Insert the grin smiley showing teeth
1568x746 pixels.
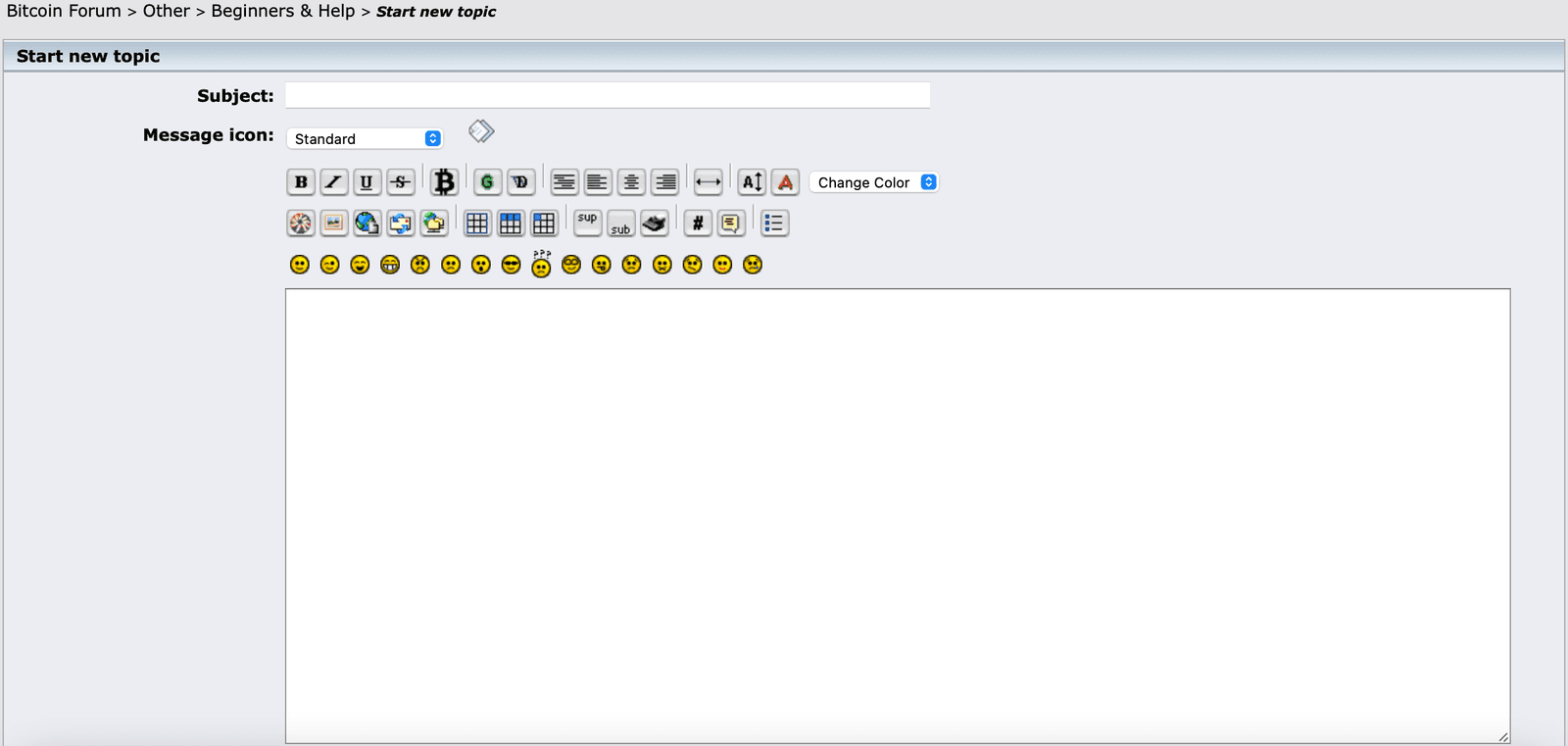[x=390, y=265]
